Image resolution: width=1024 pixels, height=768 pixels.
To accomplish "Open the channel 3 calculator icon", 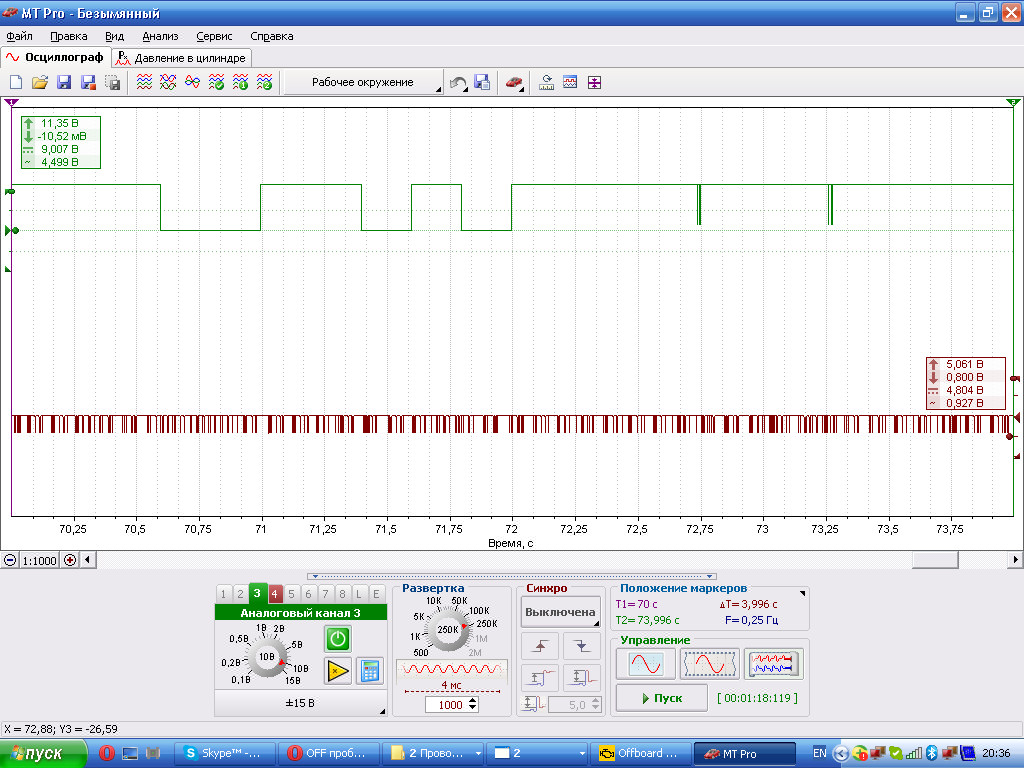I will 370,671.
